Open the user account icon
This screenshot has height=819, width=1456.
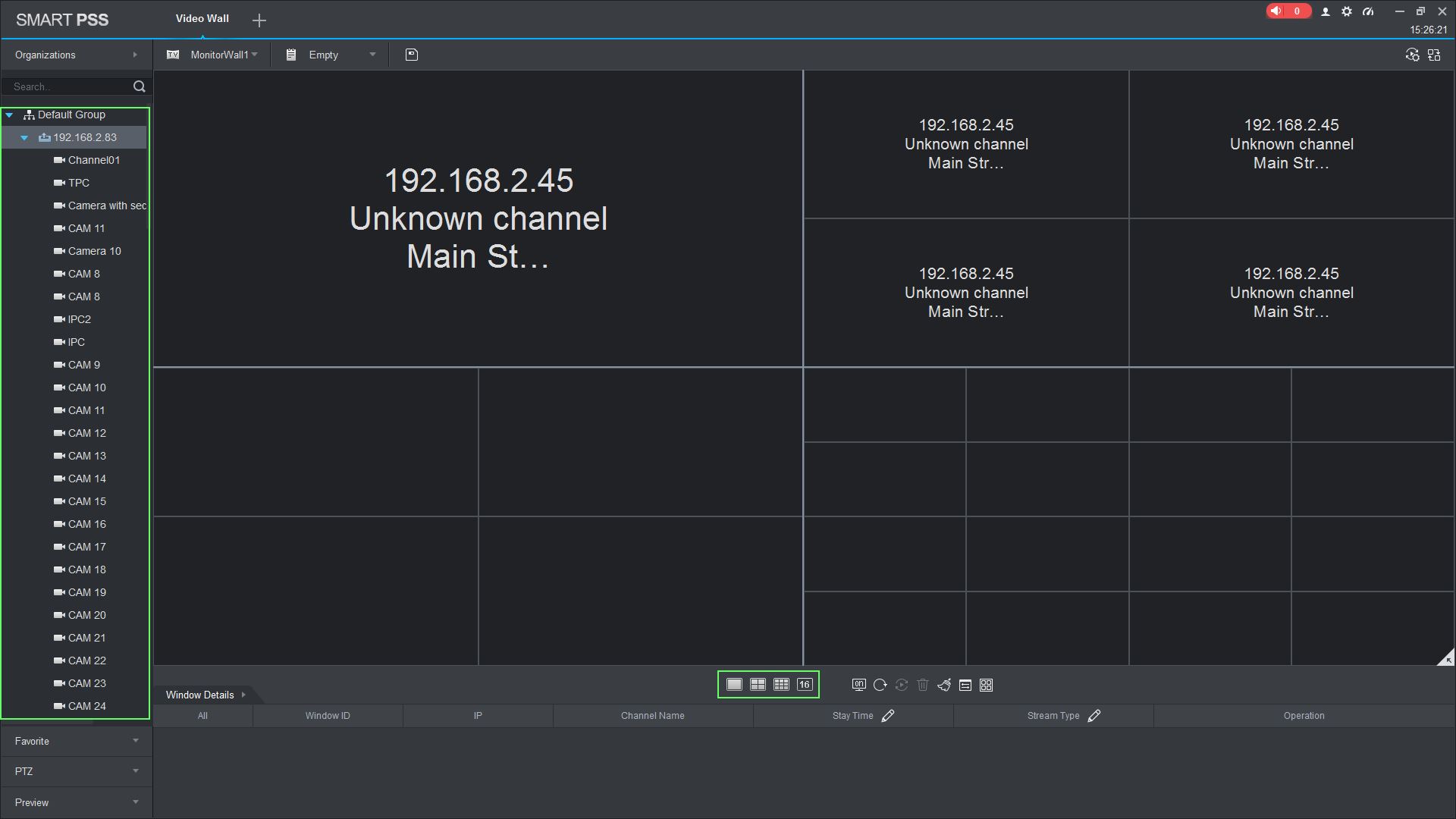[x=1326, y=11]
